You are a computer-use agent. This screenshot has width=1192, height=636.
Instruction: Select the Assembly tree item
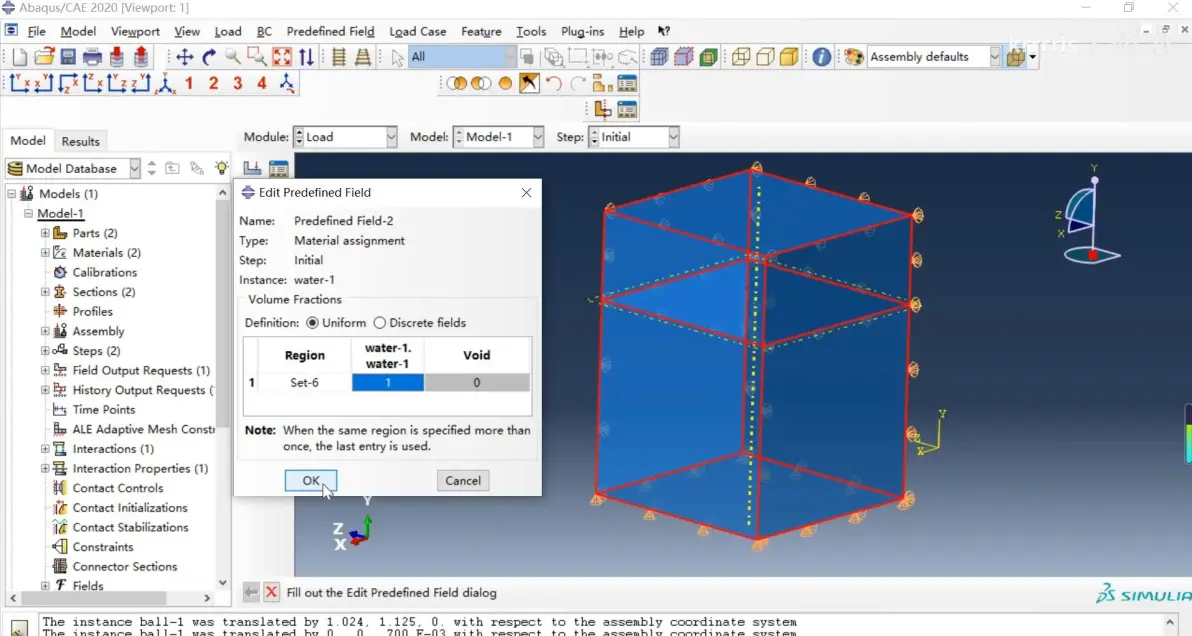[x=98, y=331]
